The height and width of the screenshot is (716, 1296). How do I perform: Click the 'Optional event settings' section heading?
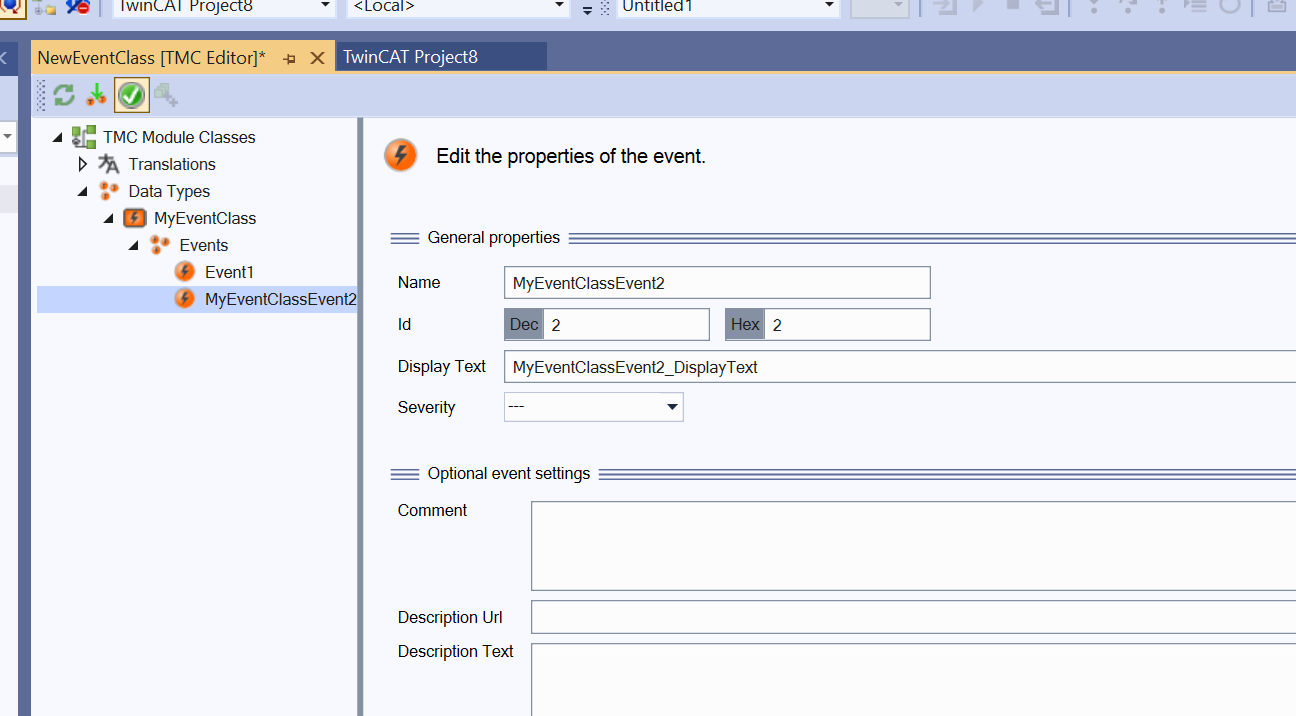[x=509, y=474]
